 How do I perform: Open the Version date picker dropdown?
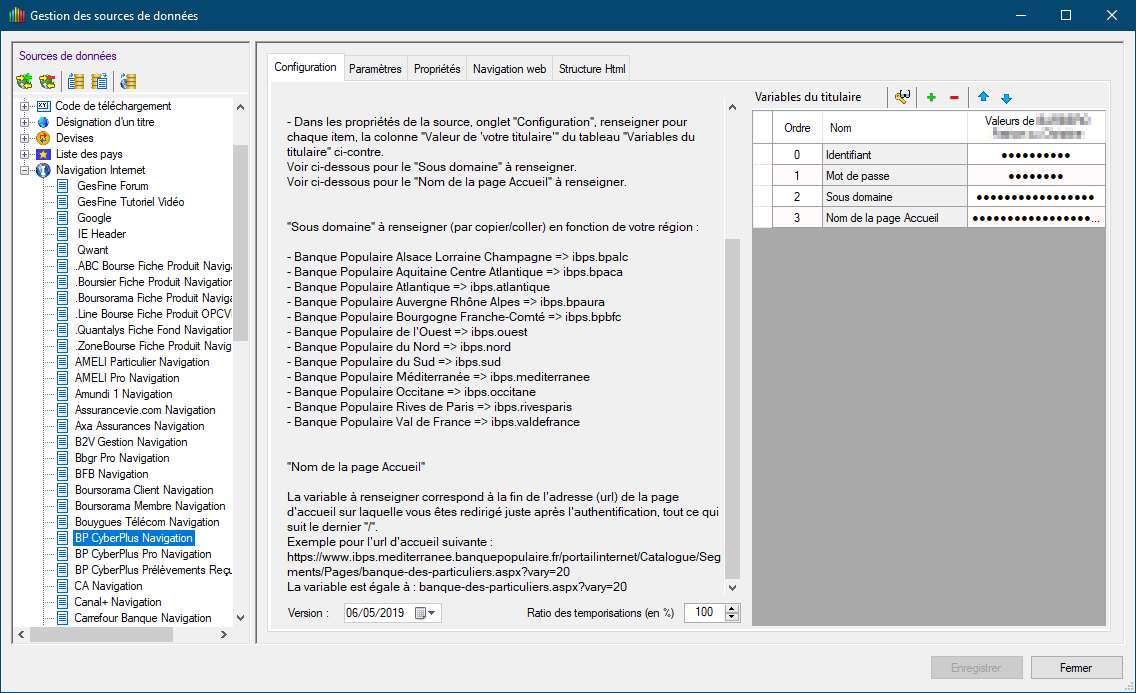pos(431,613)
